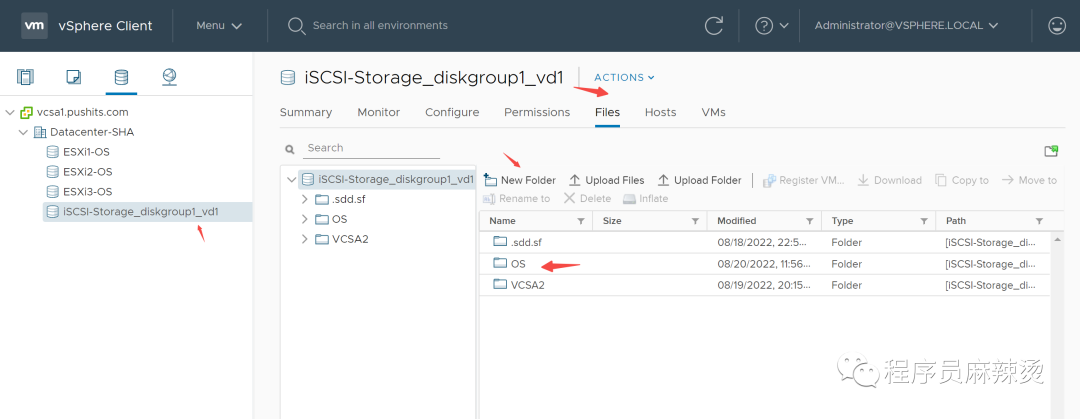Image resolution: width=1080 pixels, height=419 pixels.
Task: Open the Networking inventory icon
Action: click(x=169, y=76)
